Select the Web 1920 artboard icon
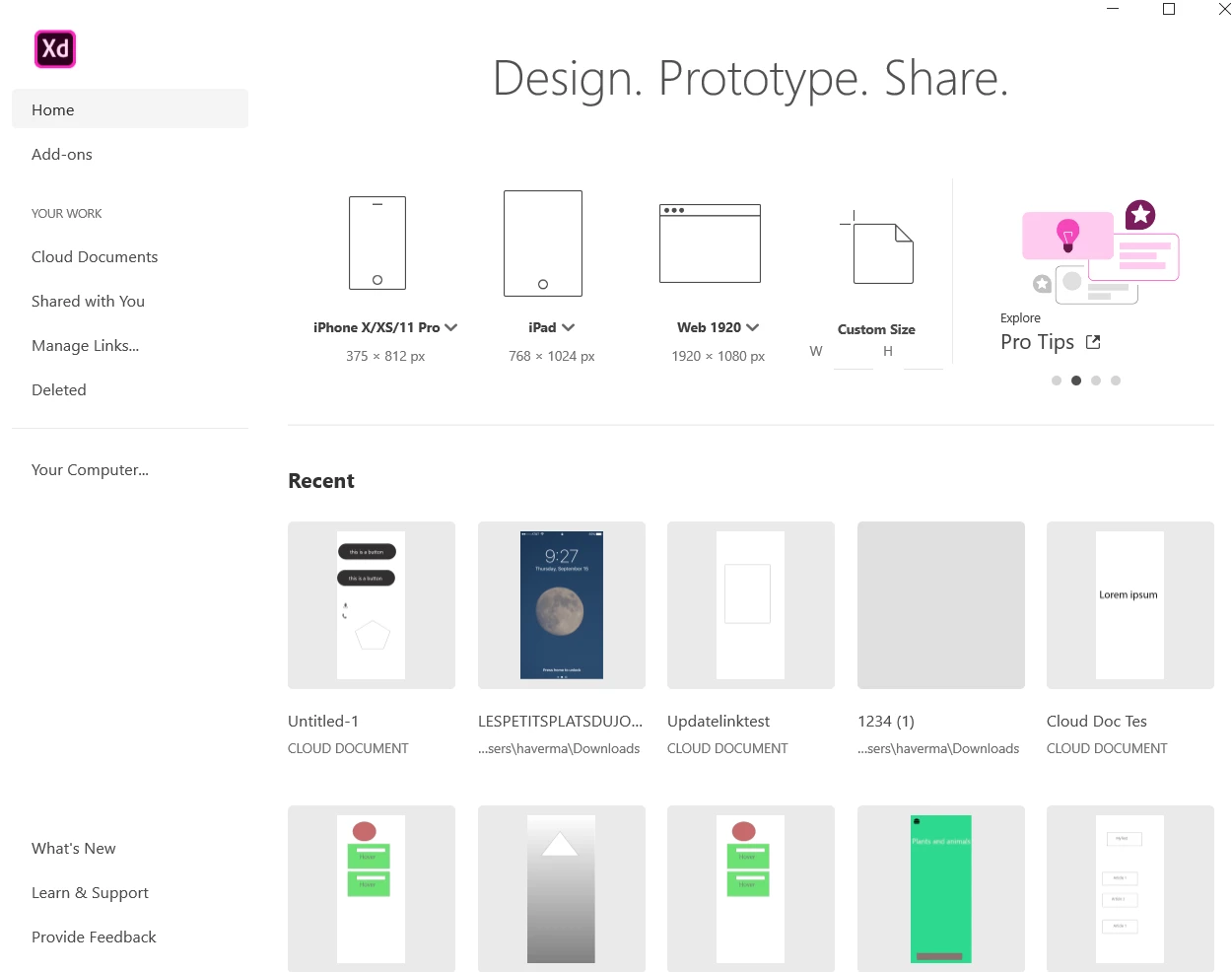Image resolution: width=1232 pixels, height=972 pixels. coord(710,243)
